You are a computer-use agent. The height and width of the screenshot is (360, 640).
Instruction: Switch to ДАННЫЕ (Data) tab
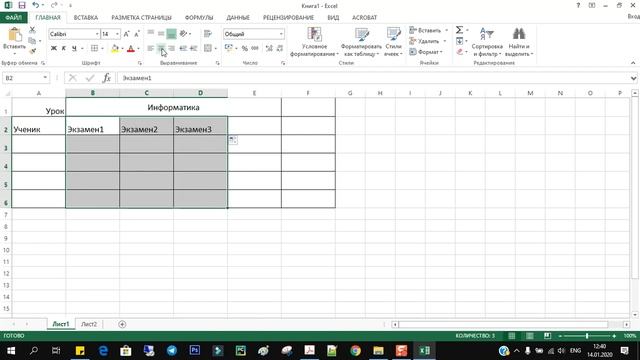coord(238,18)
